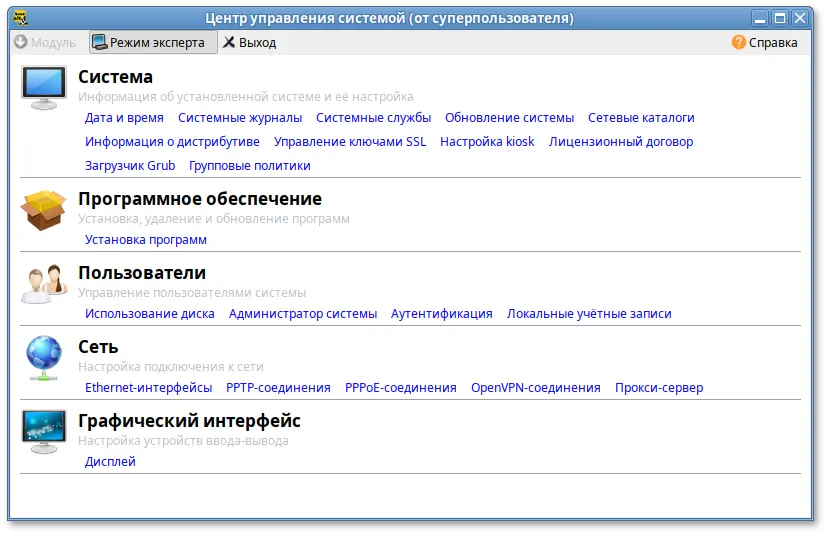
Task: Open Локальные учётные записи
Action: point(589,313)
